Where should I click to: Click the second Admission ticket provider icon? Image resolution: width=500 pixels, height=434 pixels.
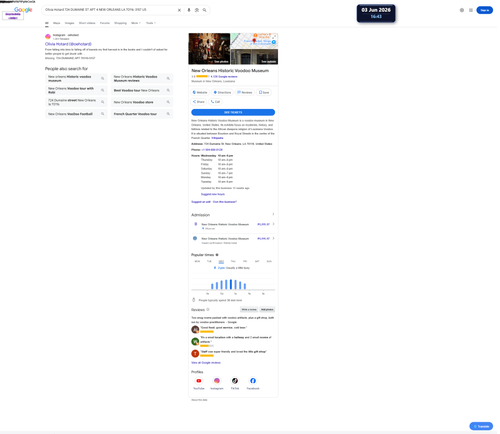coord(195,238)
